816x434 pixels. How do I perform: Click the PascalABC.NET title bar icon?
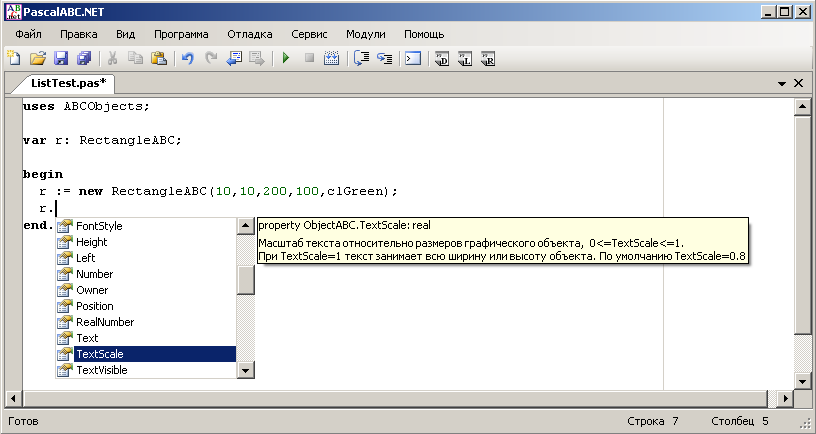pyautogui.click(x=14, y=12)
